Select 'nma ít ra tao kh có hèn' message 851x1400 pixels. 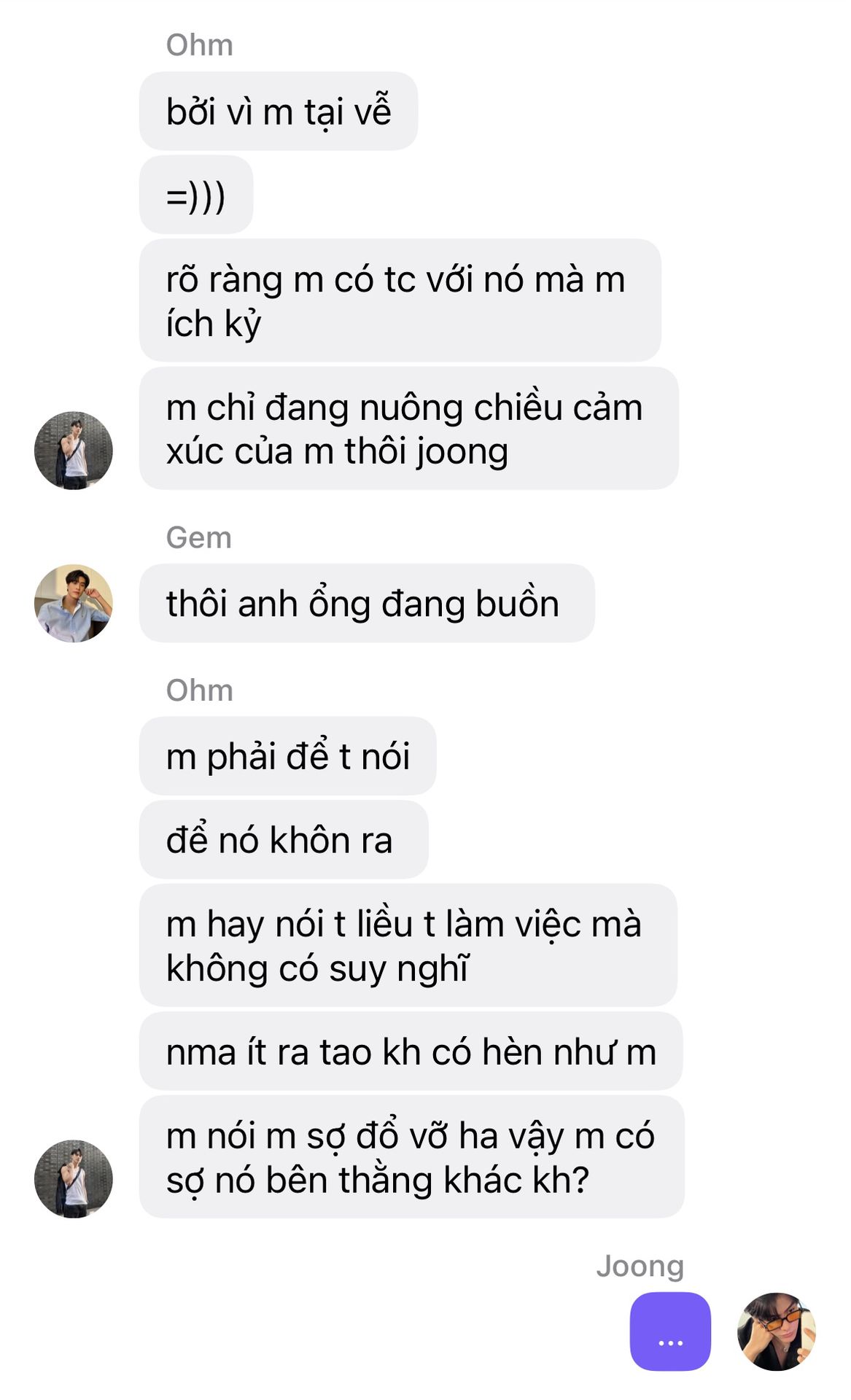tap(411, 1051)
